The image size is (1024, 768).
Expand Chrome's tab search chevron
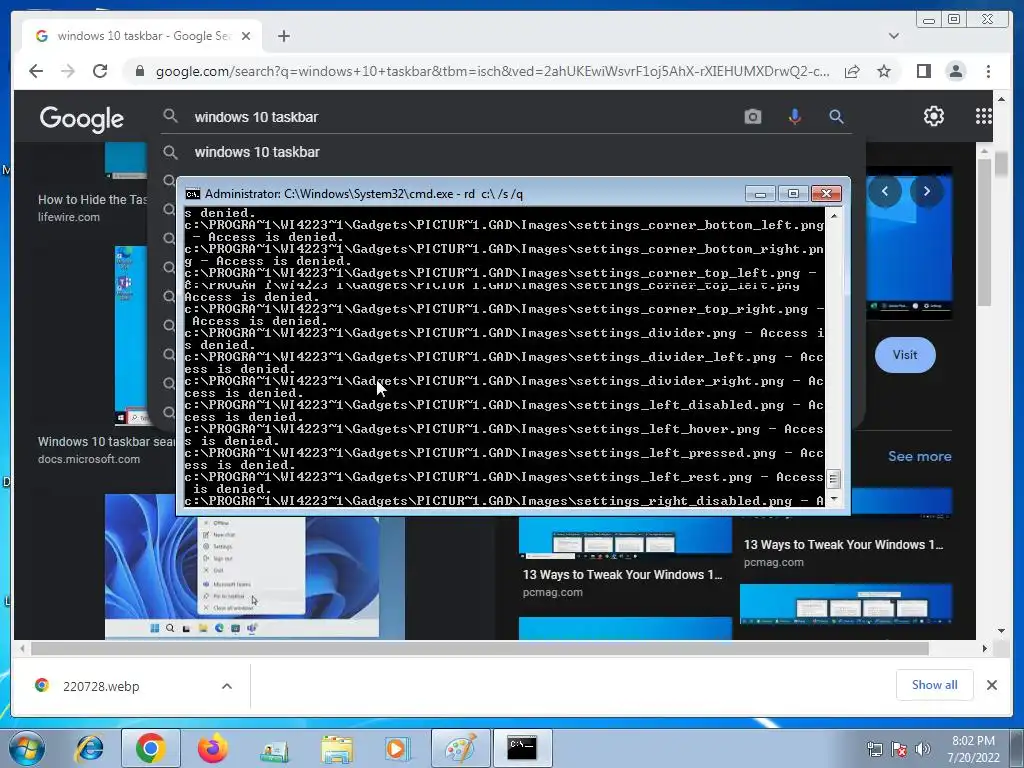(893, 36)
